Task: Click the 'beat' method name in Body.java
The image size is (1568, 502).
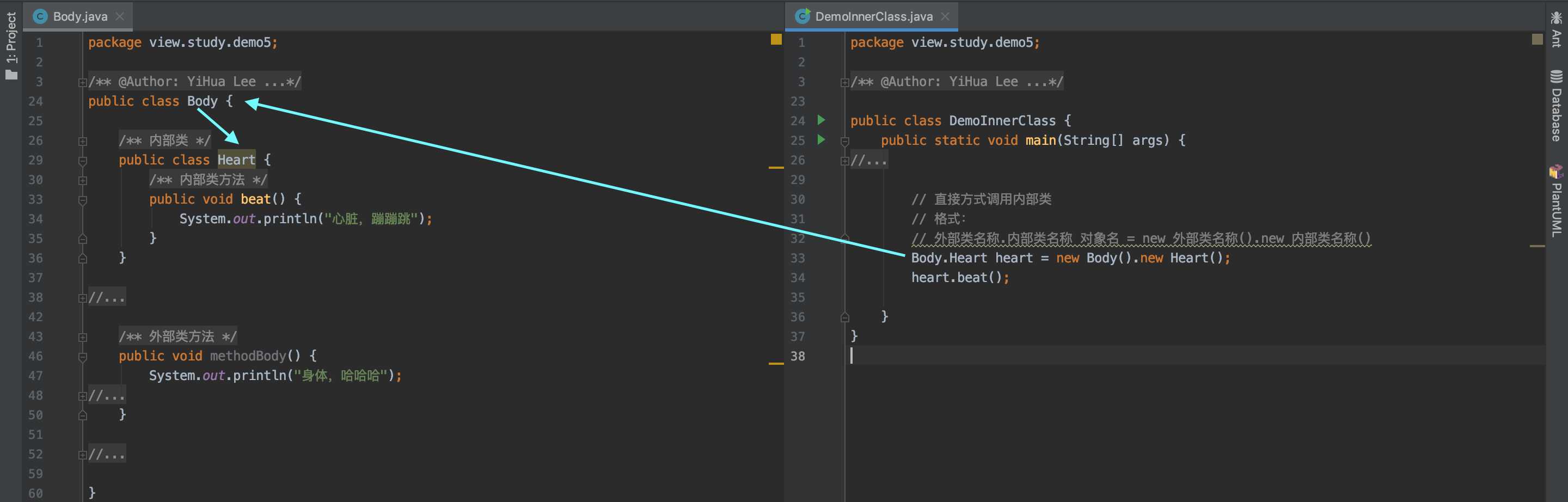Action: click(x=256, y=199)
